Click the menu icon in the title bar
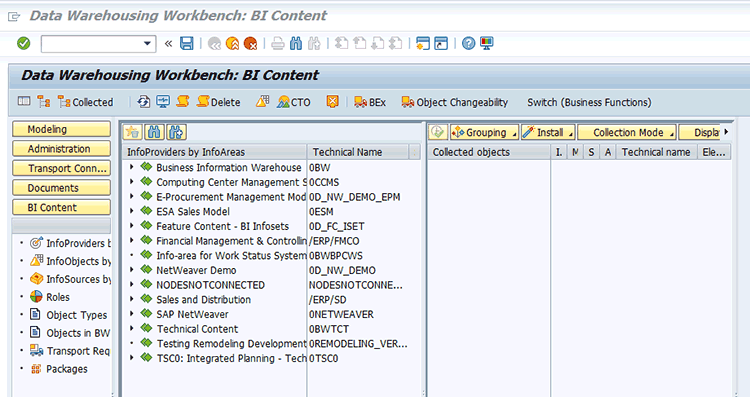Screen dimensions: 750x397 14,17
